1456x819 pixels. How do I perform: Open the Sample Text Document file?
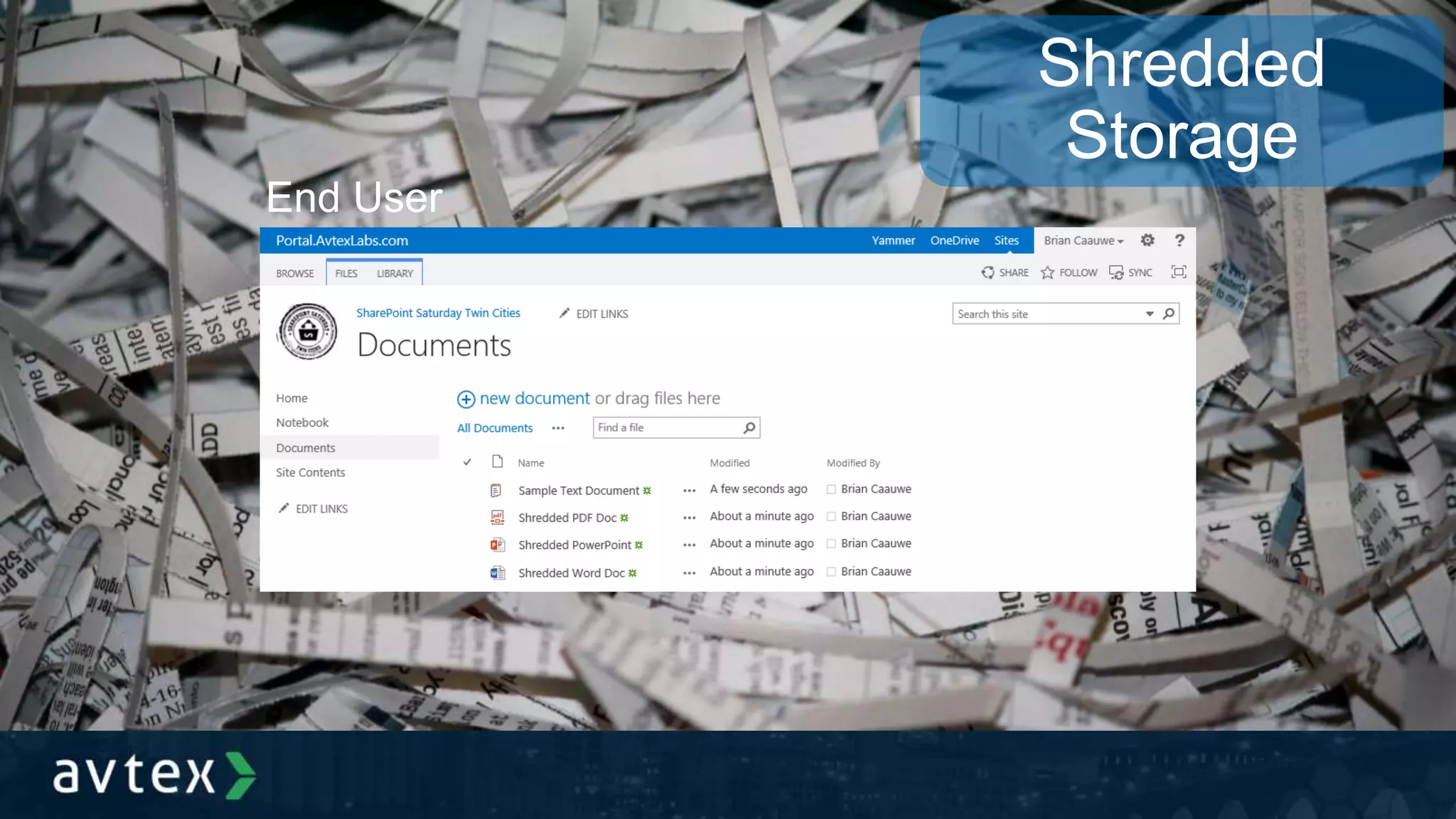tap(579, 491)
